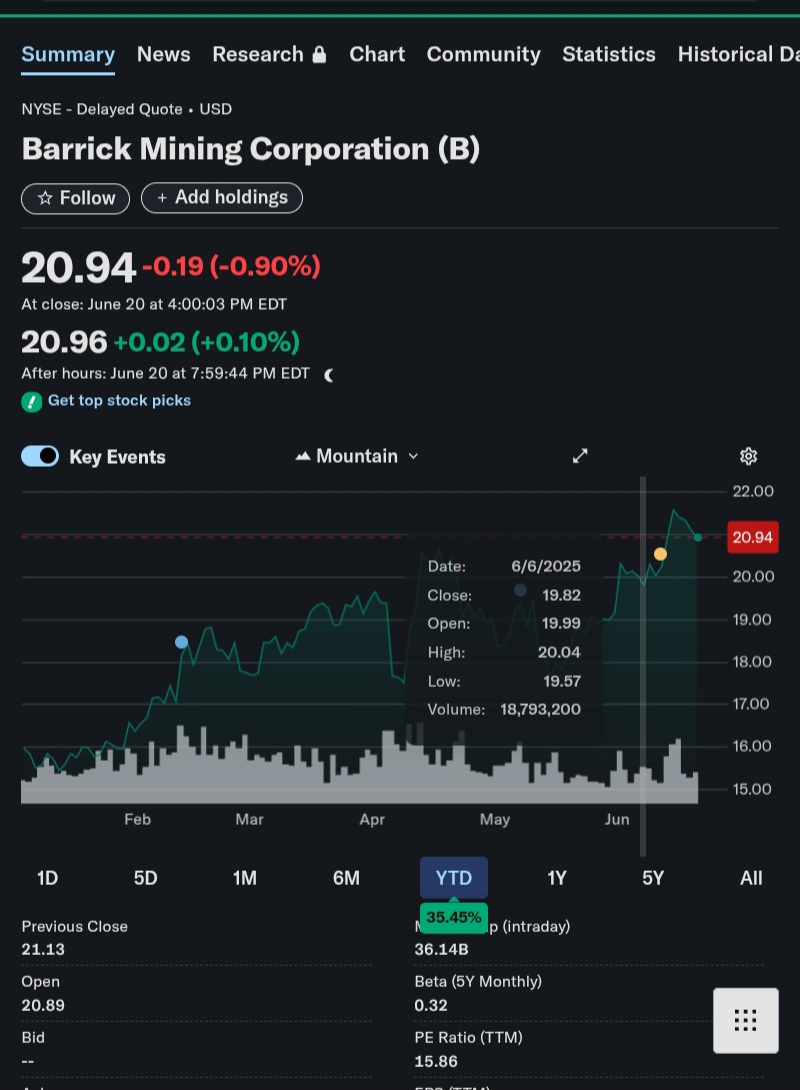
Task: Open the Historical Data tab
Action: click(738, 54)
